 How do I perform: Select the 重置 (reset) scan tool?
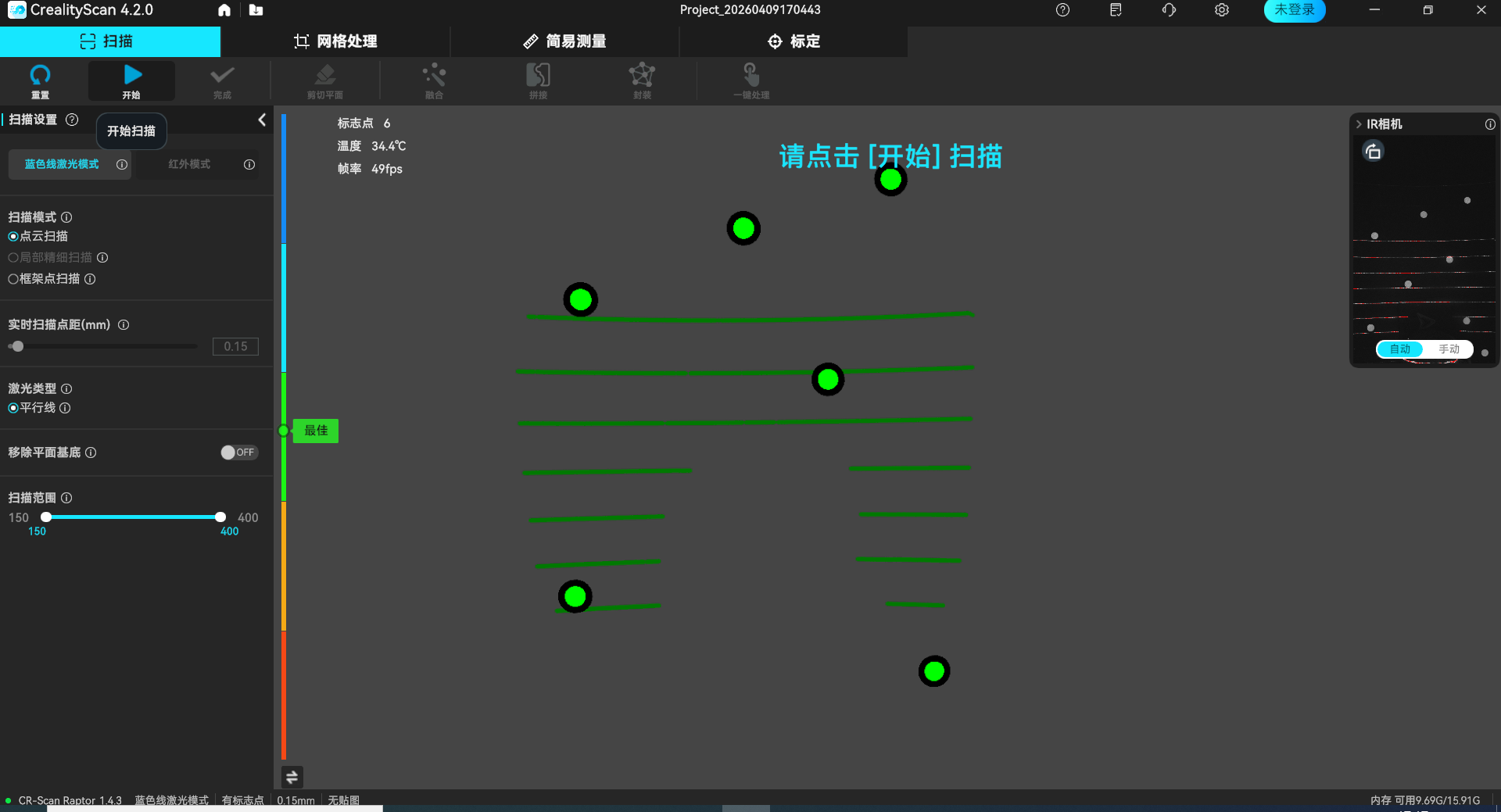pos(40,80)
